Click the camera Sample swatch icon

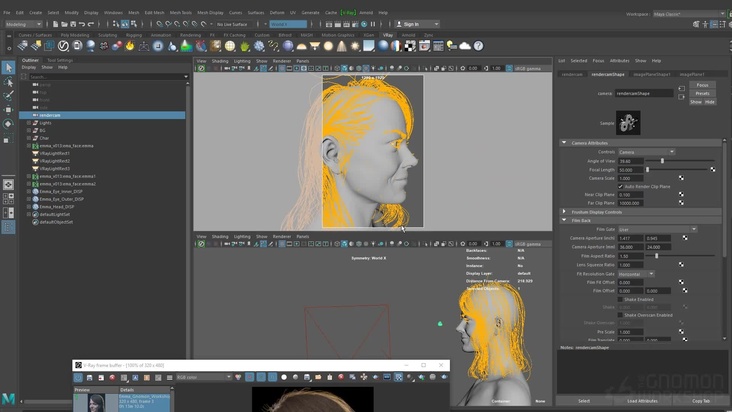point(627,122)
